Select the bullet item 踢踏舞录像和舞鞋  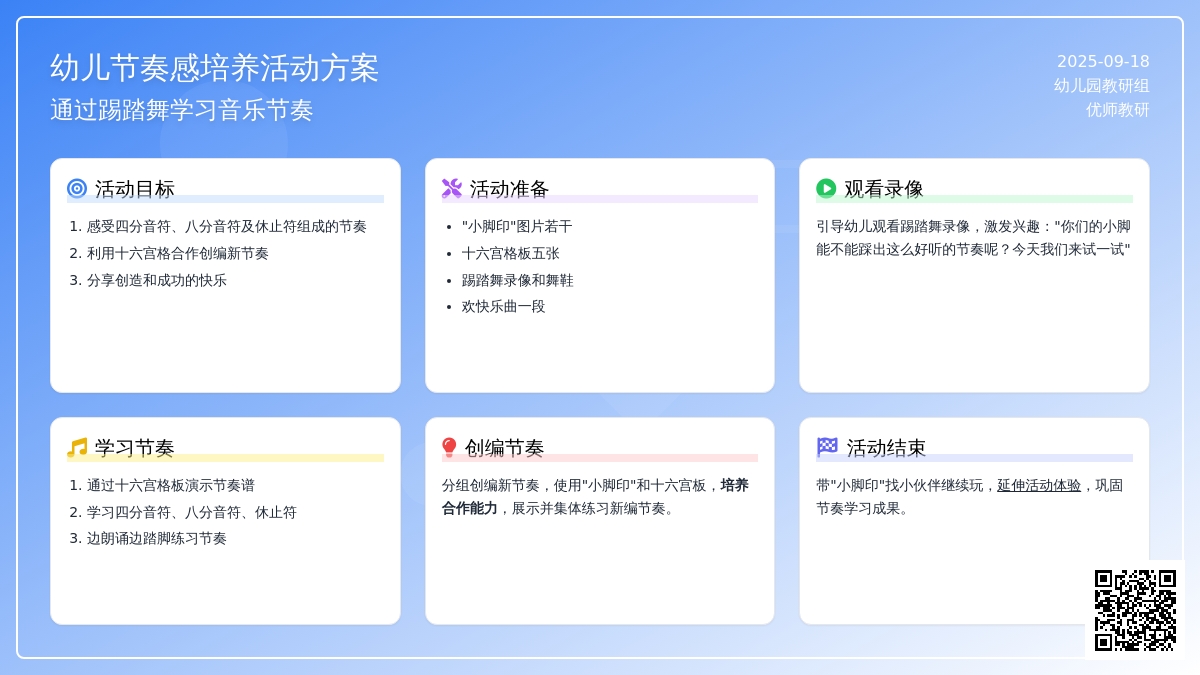pyautogui.click(x=517, y=280)
